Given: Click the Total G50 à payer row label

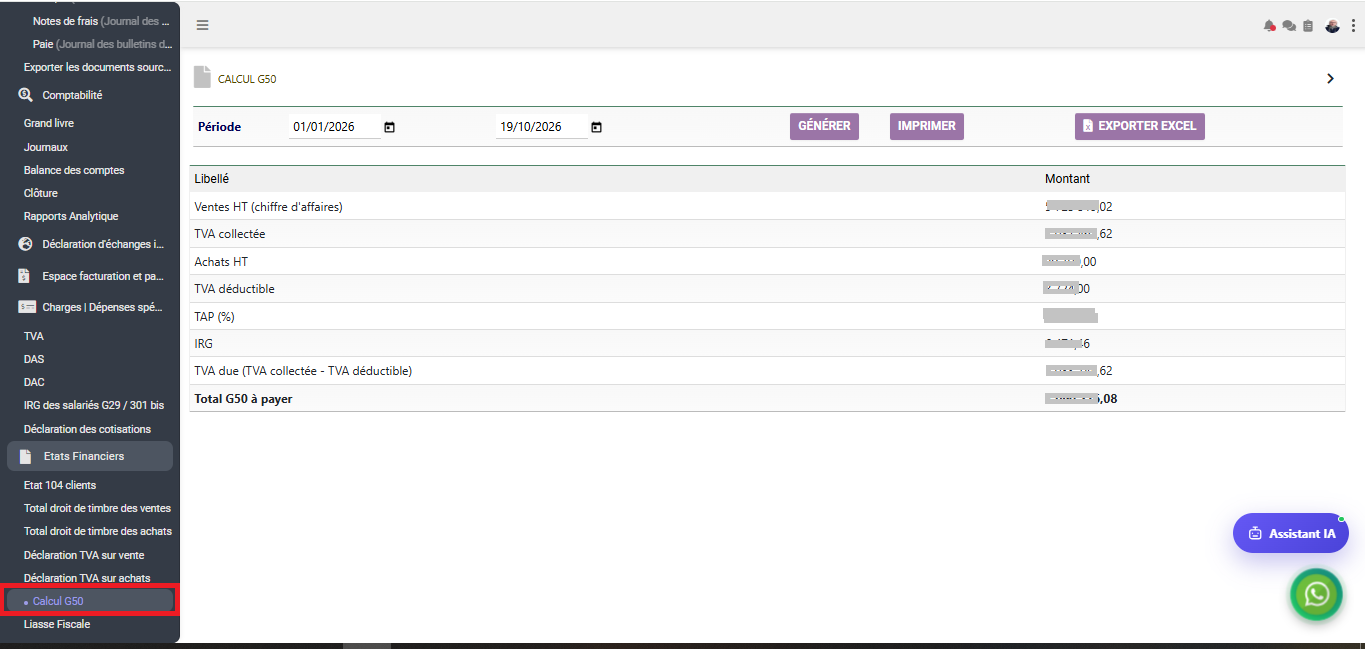Looking at the screenshot, I should 243,399.
